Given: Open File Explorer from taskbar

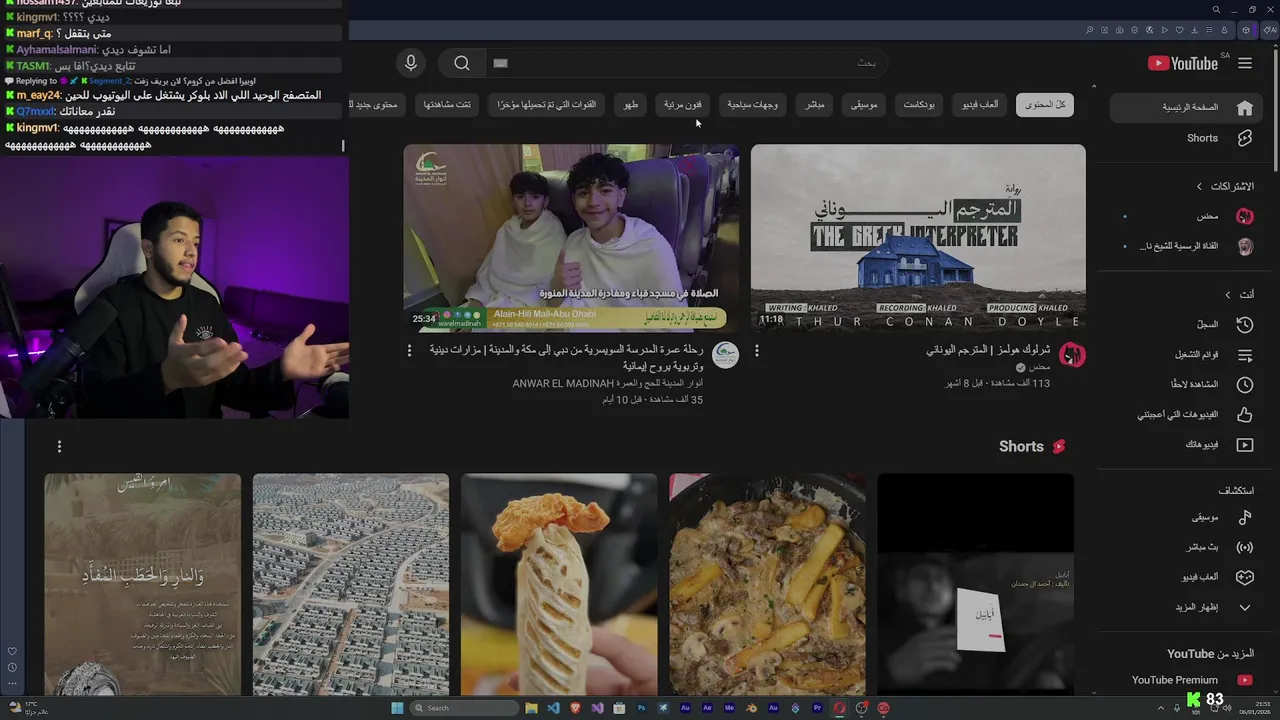Looking at the screenshot, I should (531, 708).
